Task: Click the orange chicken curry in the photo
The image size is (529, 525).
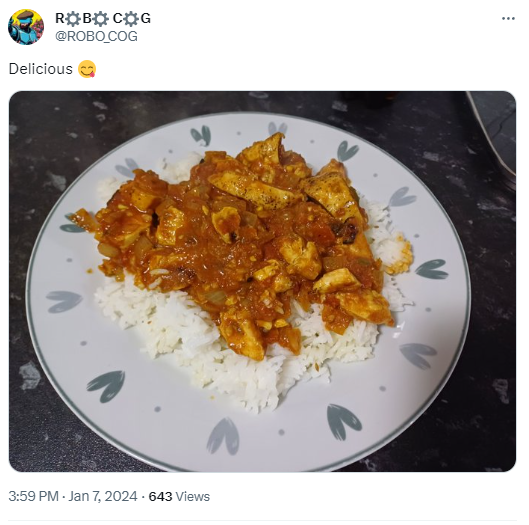Action: click(243, 236)
